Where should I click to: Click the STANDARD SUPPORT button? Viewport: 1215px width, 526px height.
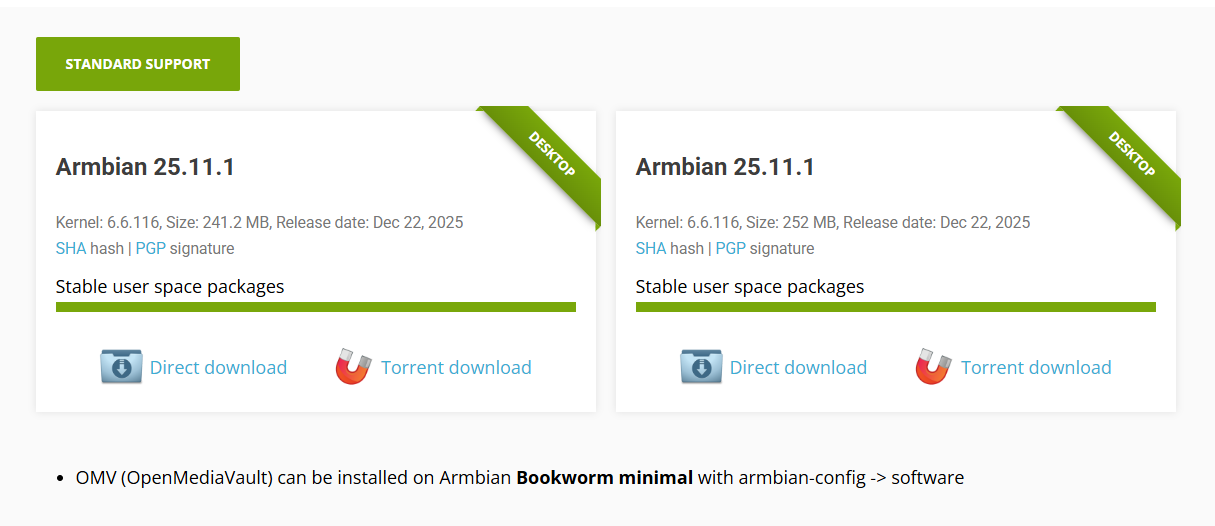coord(138,64)
